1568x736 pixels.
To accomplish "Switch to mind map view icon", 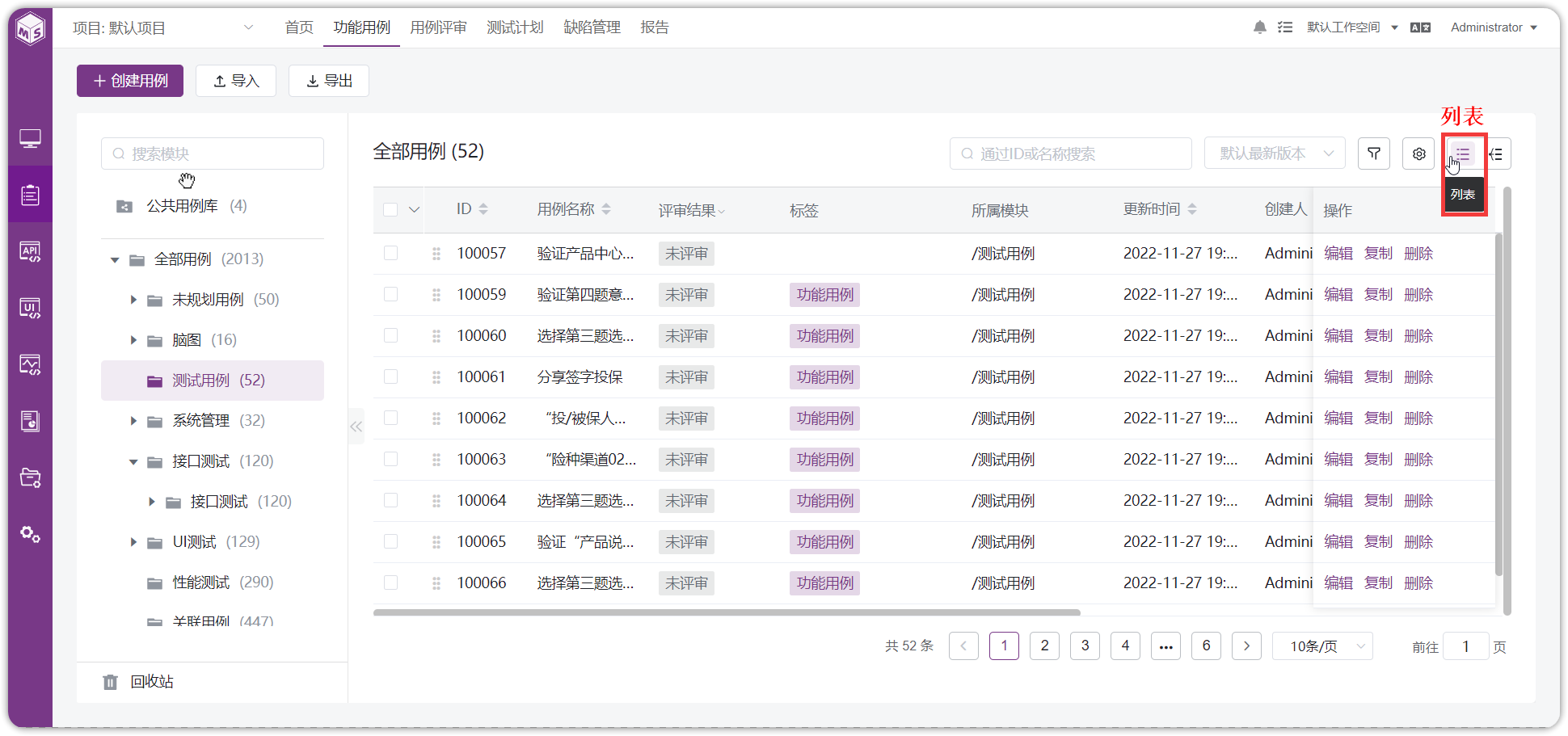I will [x=1498, y=154].
